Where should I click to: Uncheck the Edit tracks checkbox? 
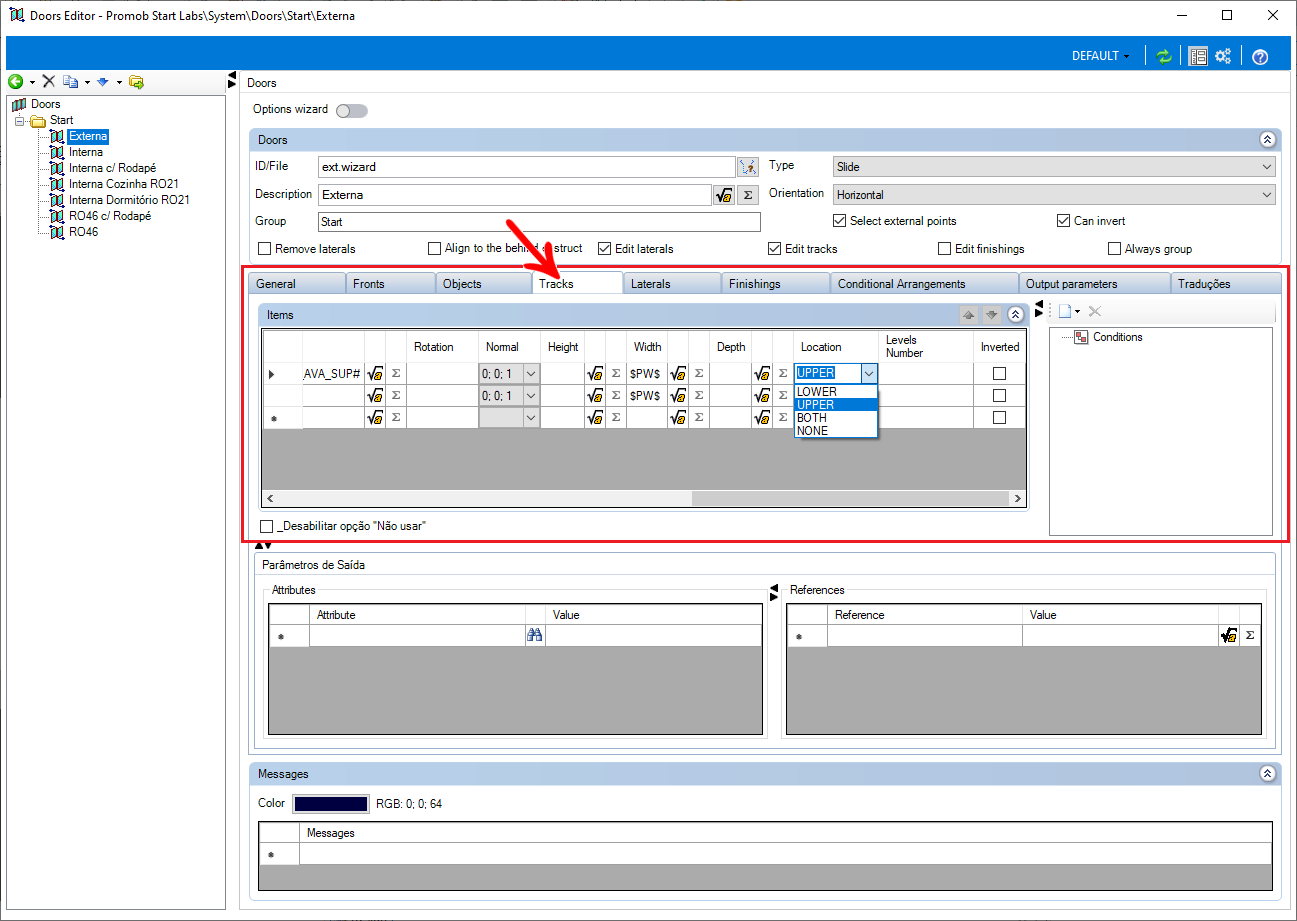click(775, 249)
